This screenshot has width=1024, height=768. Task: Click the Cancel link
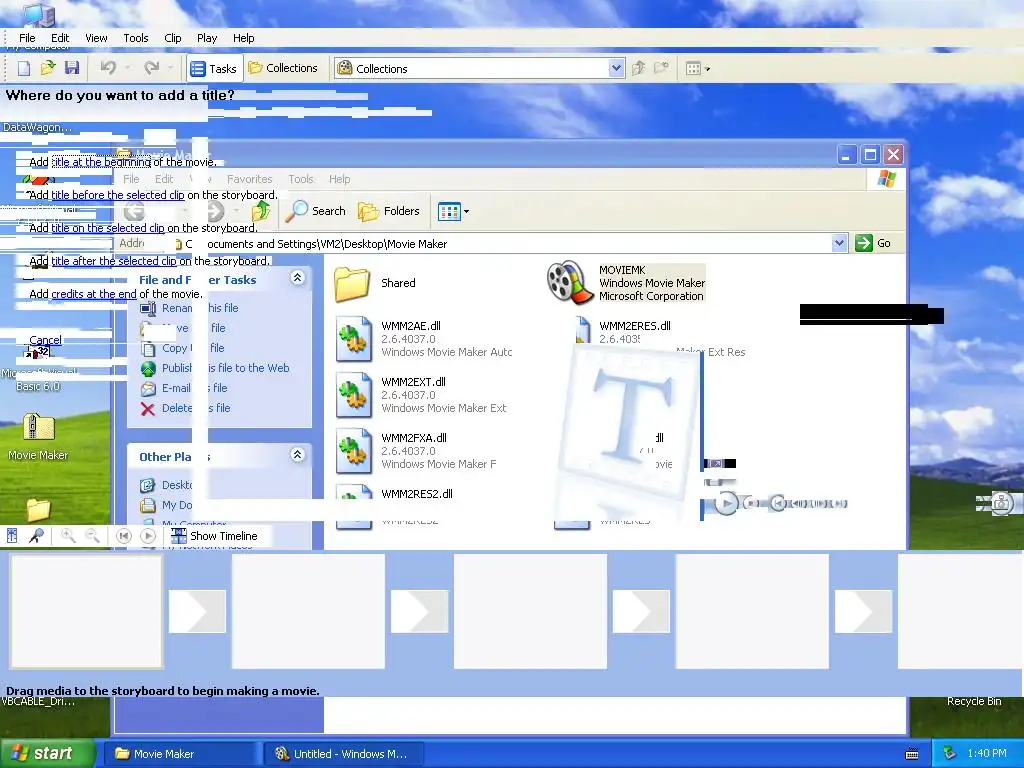(46, 340)
